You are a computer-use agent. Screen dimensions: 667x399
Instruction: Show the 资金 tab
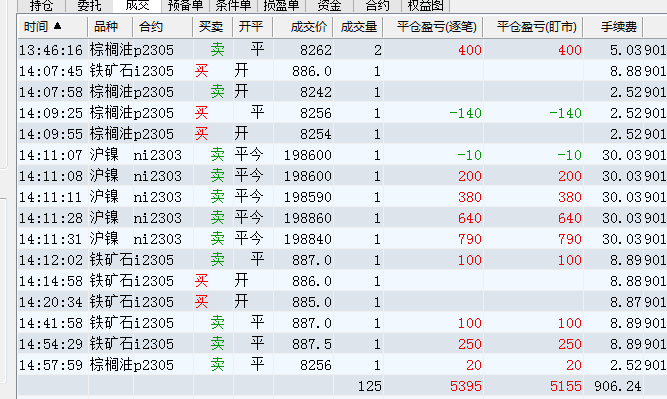tap(329, 6)
